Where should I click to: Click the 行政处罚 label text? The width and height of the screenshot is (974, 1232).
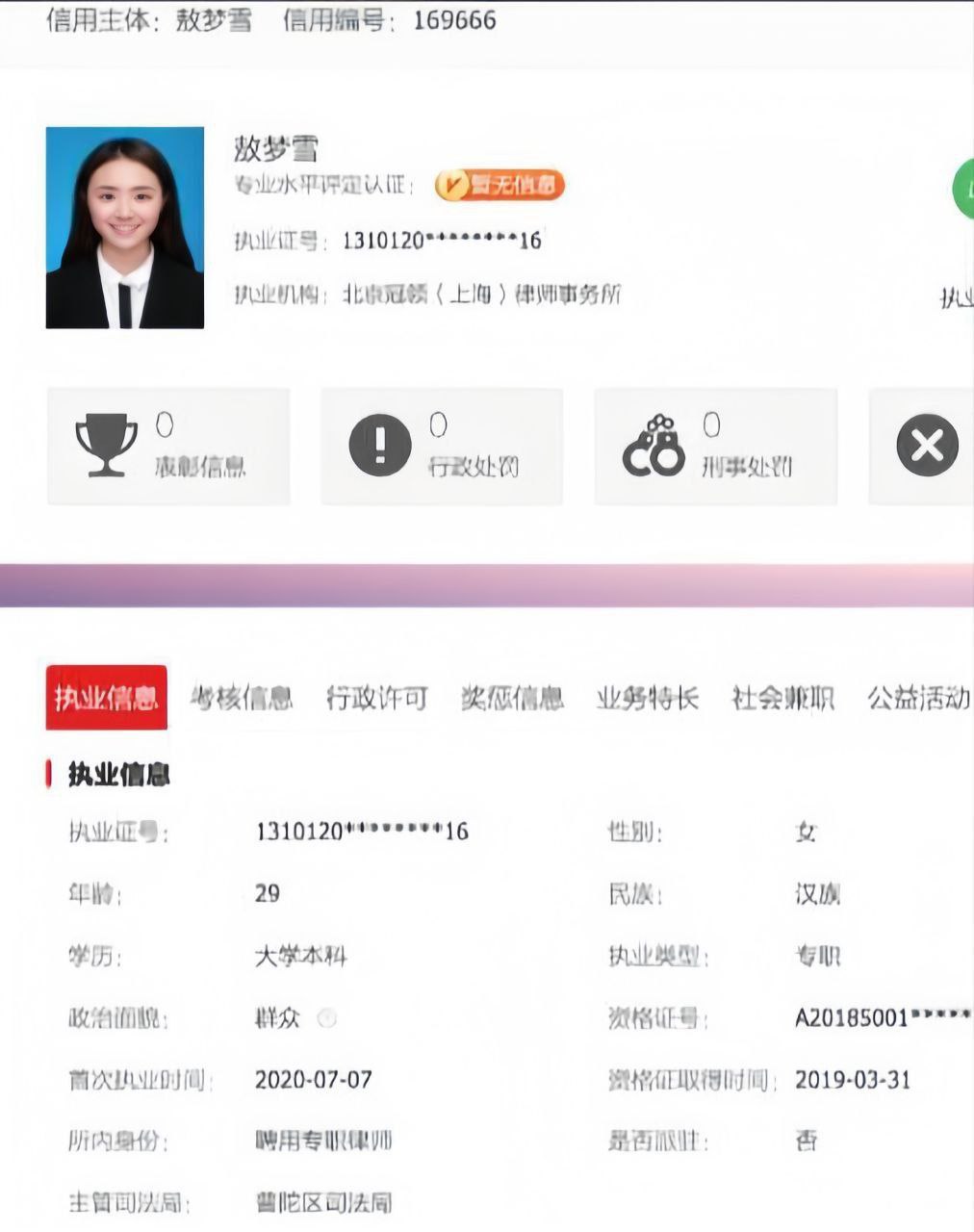[473, 468]
